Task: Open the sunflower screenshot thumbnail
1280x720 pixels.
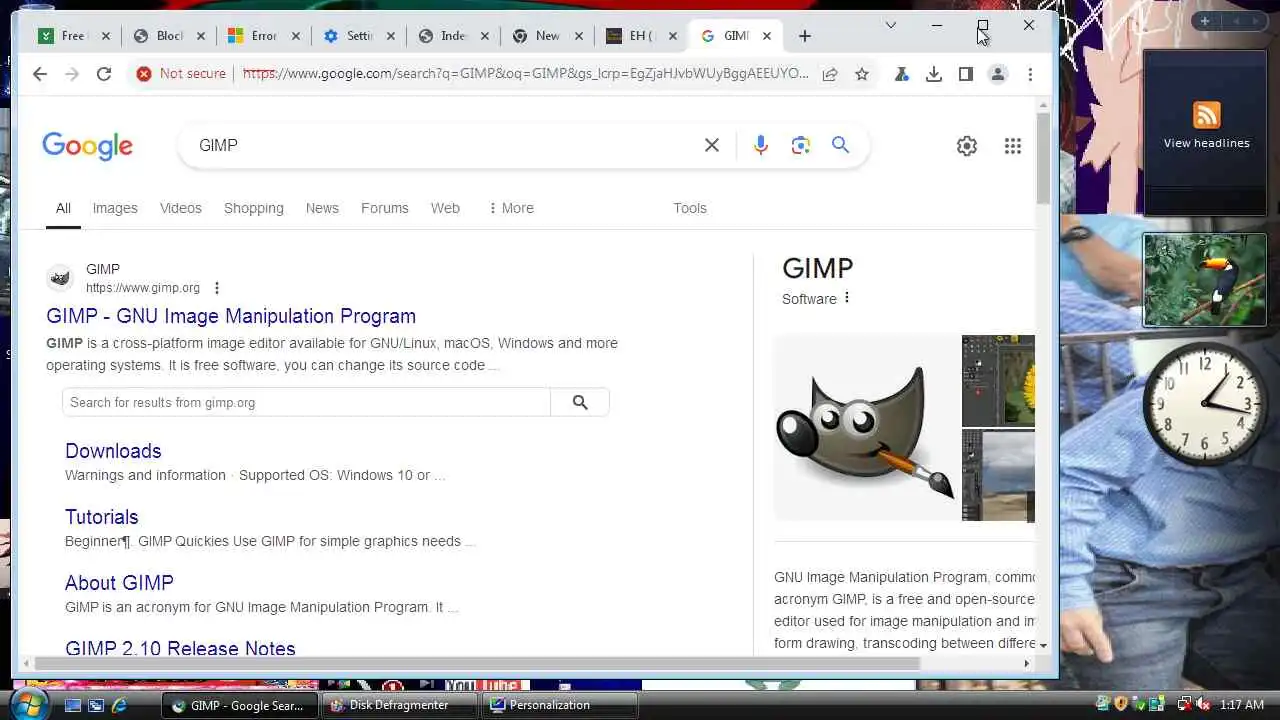Action: (998, 381)
